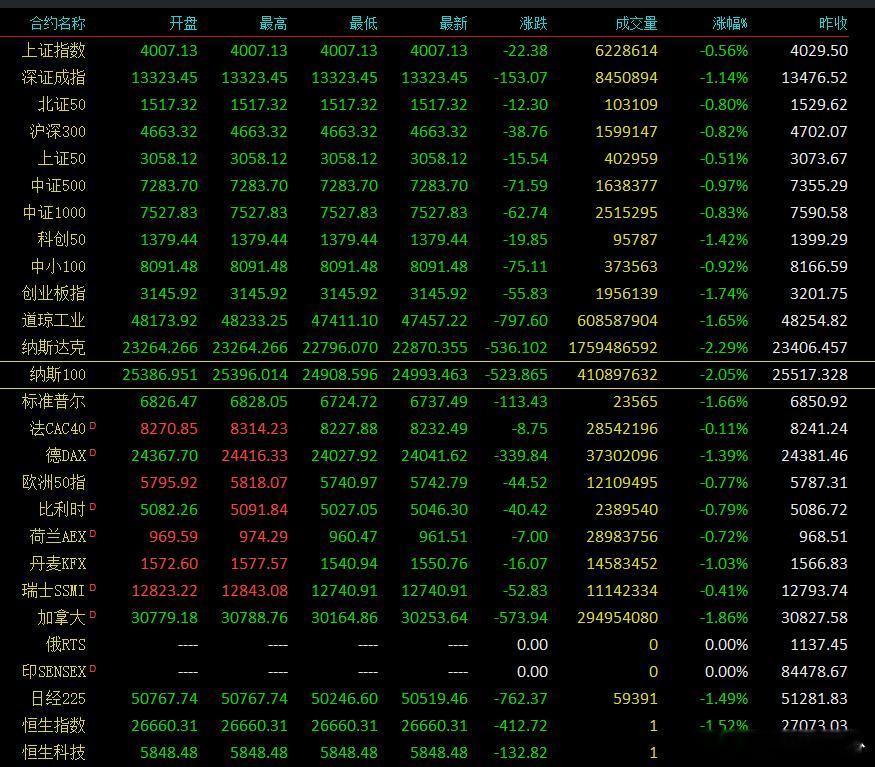Select the 北证50 row name
The height and width of the screenshot is (767, 875).
pos(62,104)
